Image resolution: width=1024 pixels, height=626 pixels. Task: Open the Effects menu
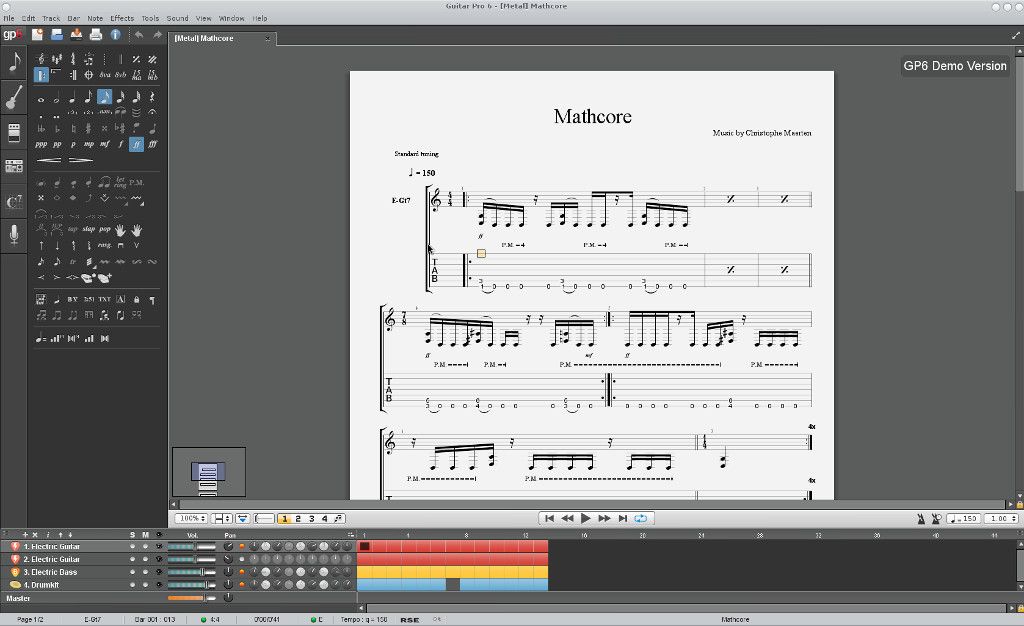(122, 18)
